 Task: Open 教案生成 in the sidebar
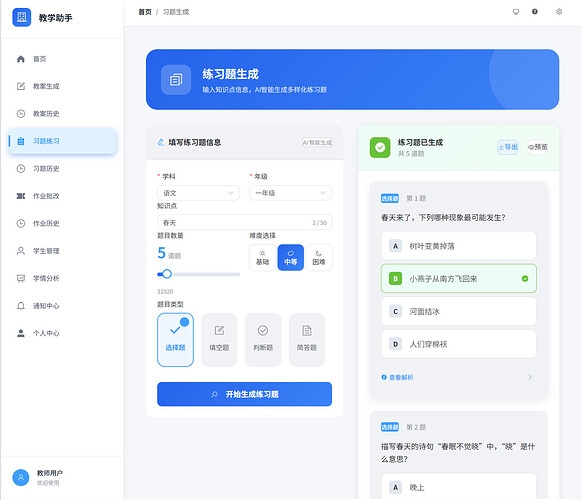coord(62,86)
